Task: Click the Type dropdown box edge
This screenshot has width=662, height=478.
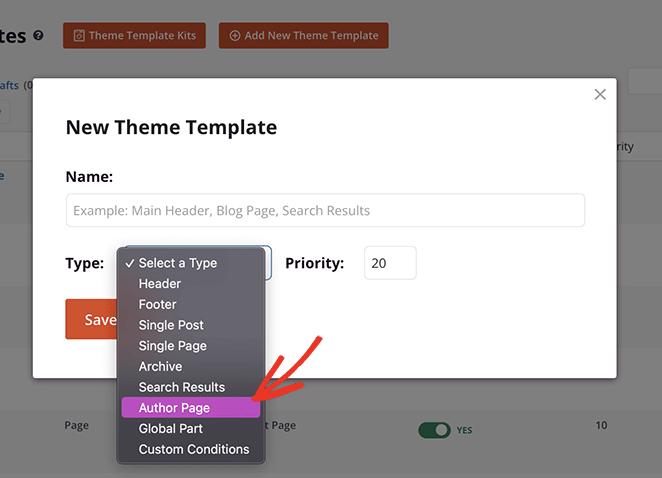Action: click(269, 263)
